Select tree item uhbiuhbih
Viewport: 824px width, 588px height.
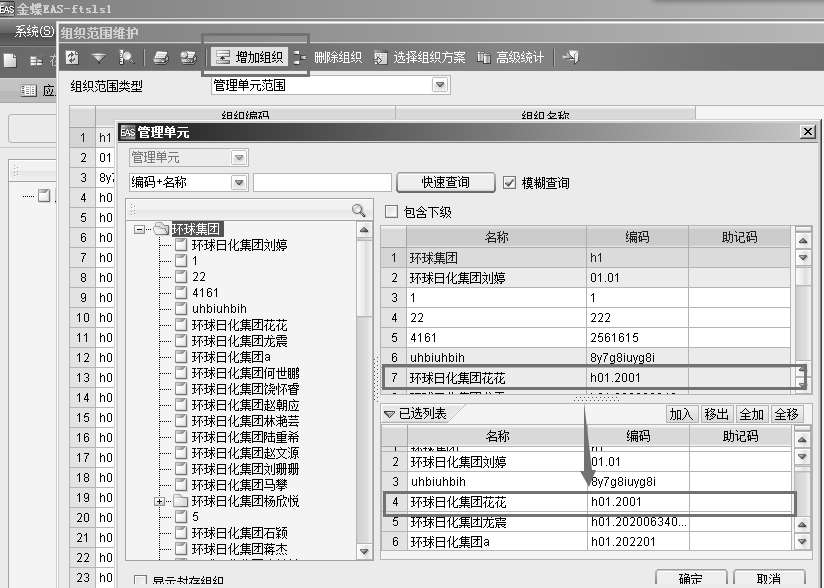tap(219, 309)
